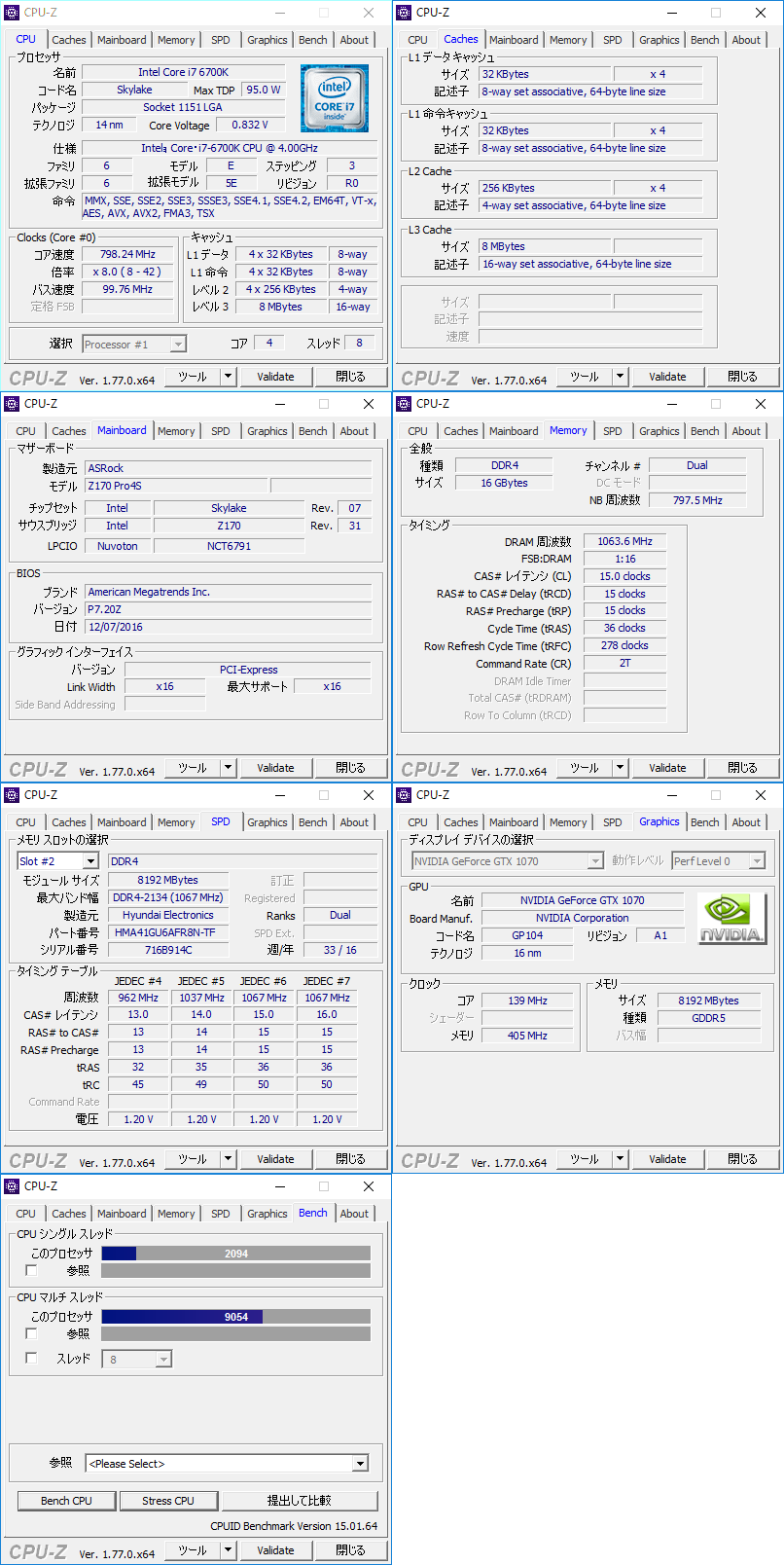Click 閉じる in the Memory window
Image resolution: width=784 pixels, height=1565 pixels.
[742, 768]
